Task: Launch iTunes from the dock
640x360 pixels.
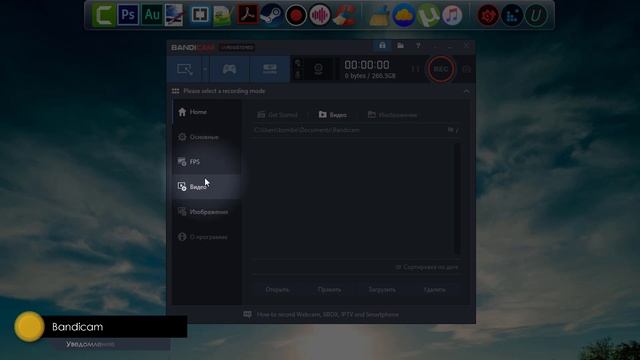Action: [x=452, y=16]
